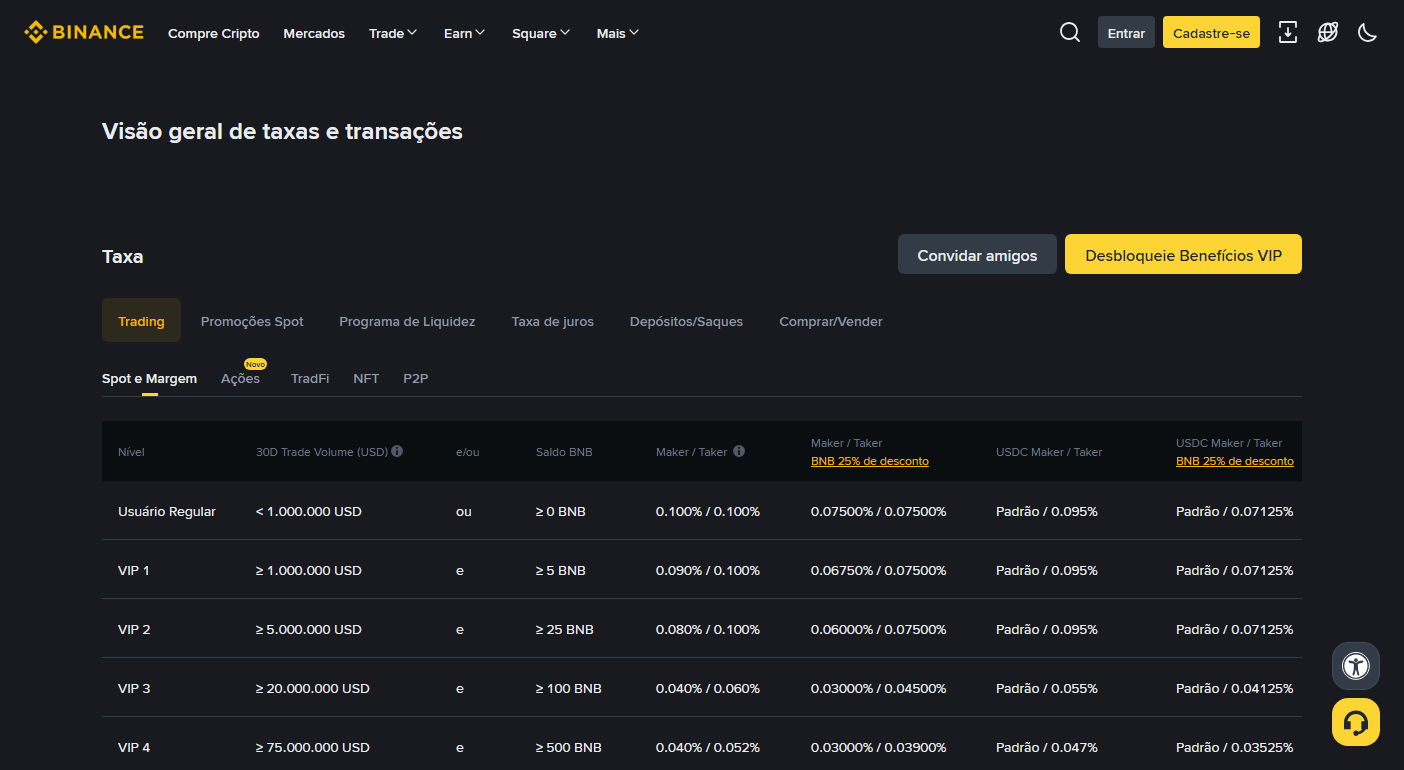Open the TradFi sub-tab
Image resolution: width=1404 pixels, height=770 pixels.
310,379
